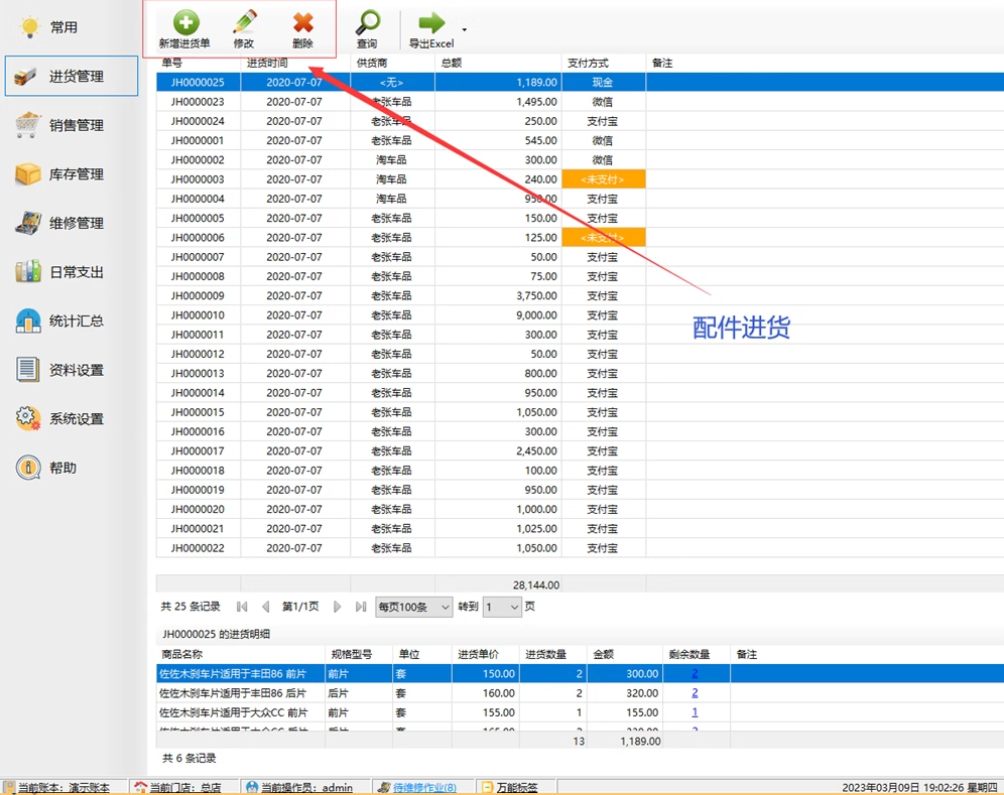Image resolution: width=1004 pixels, height=795 pixels.
Task: Click the <未支付> cell of JH0000003
Action: tap(603, 179)
